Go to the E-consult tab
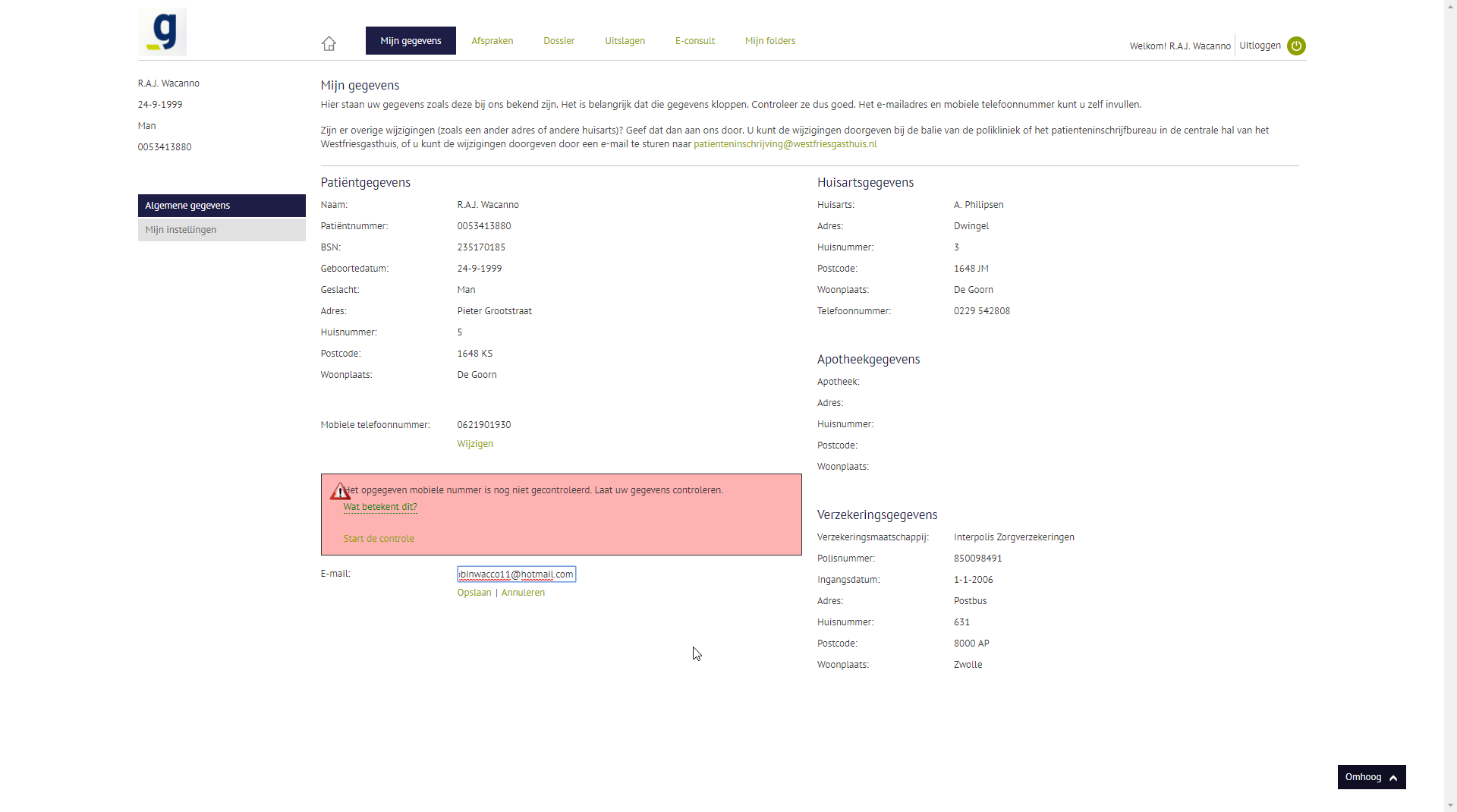This screenshot has width=1457, height=812. point(694,41)
